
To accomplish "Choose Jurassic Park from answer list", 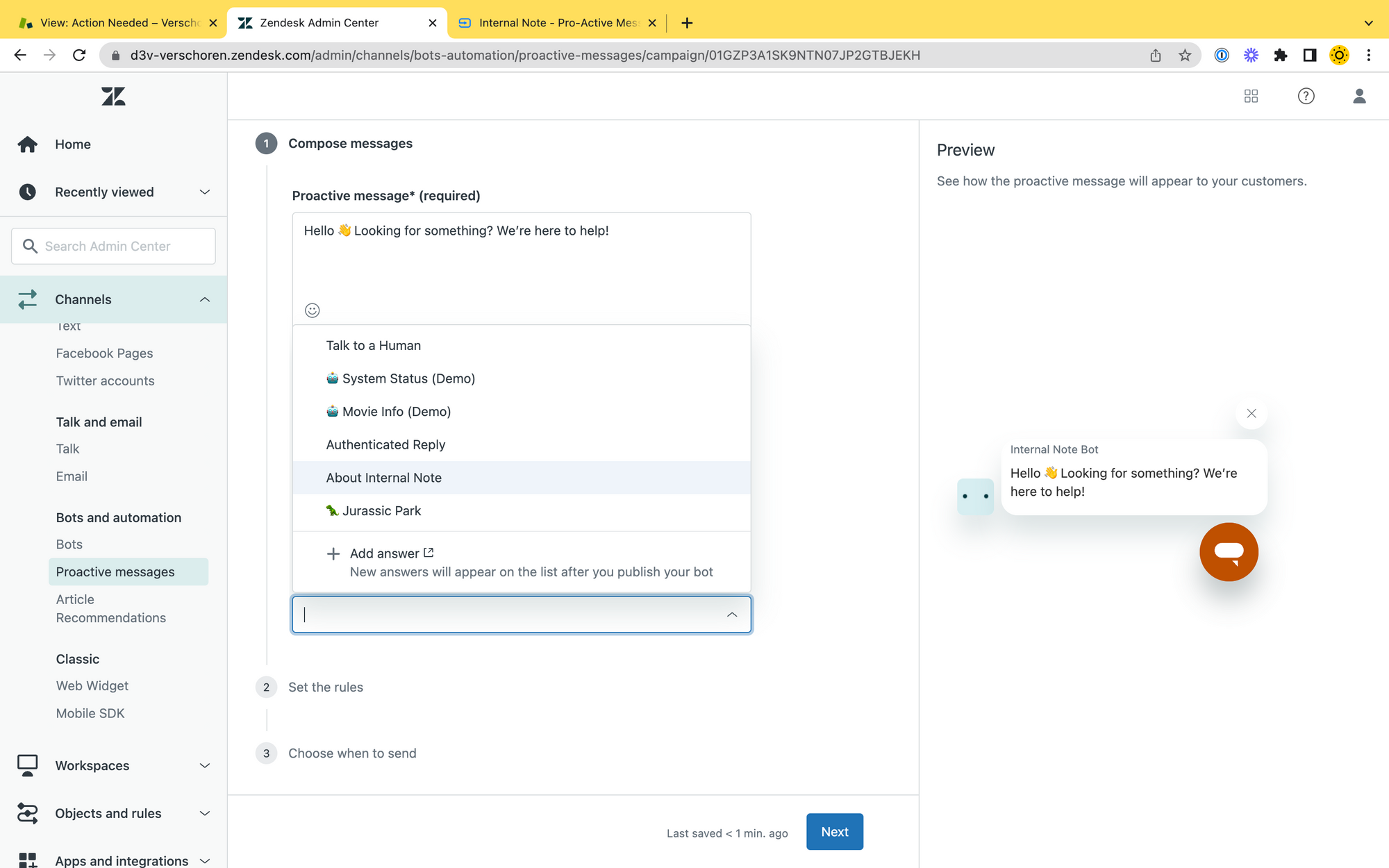I will point(381,511).
